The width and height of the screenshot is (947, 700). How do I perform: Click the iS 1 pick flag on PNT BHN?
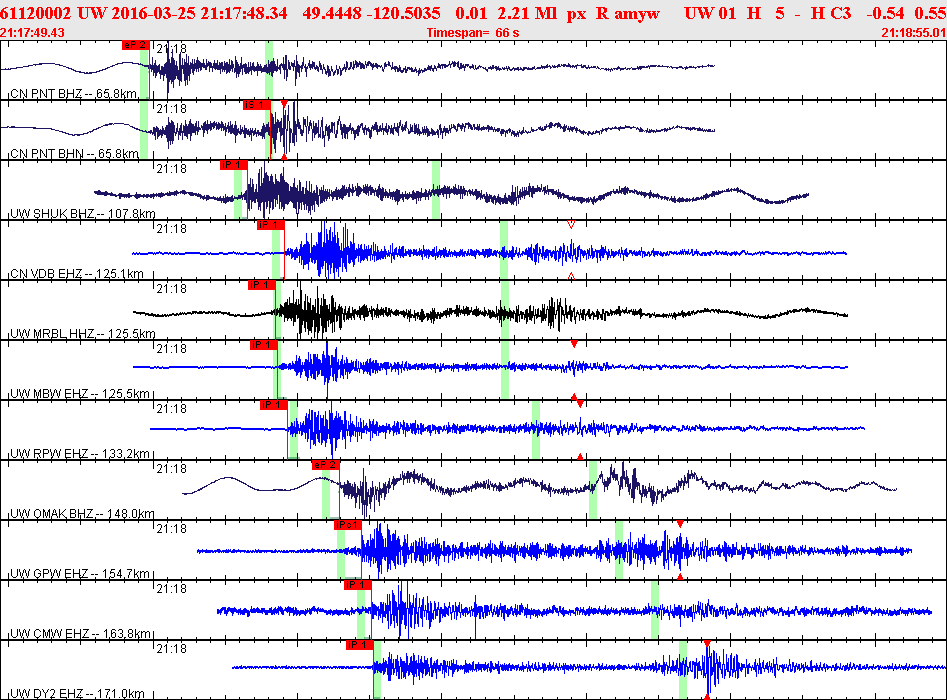(x=257, y=105)
